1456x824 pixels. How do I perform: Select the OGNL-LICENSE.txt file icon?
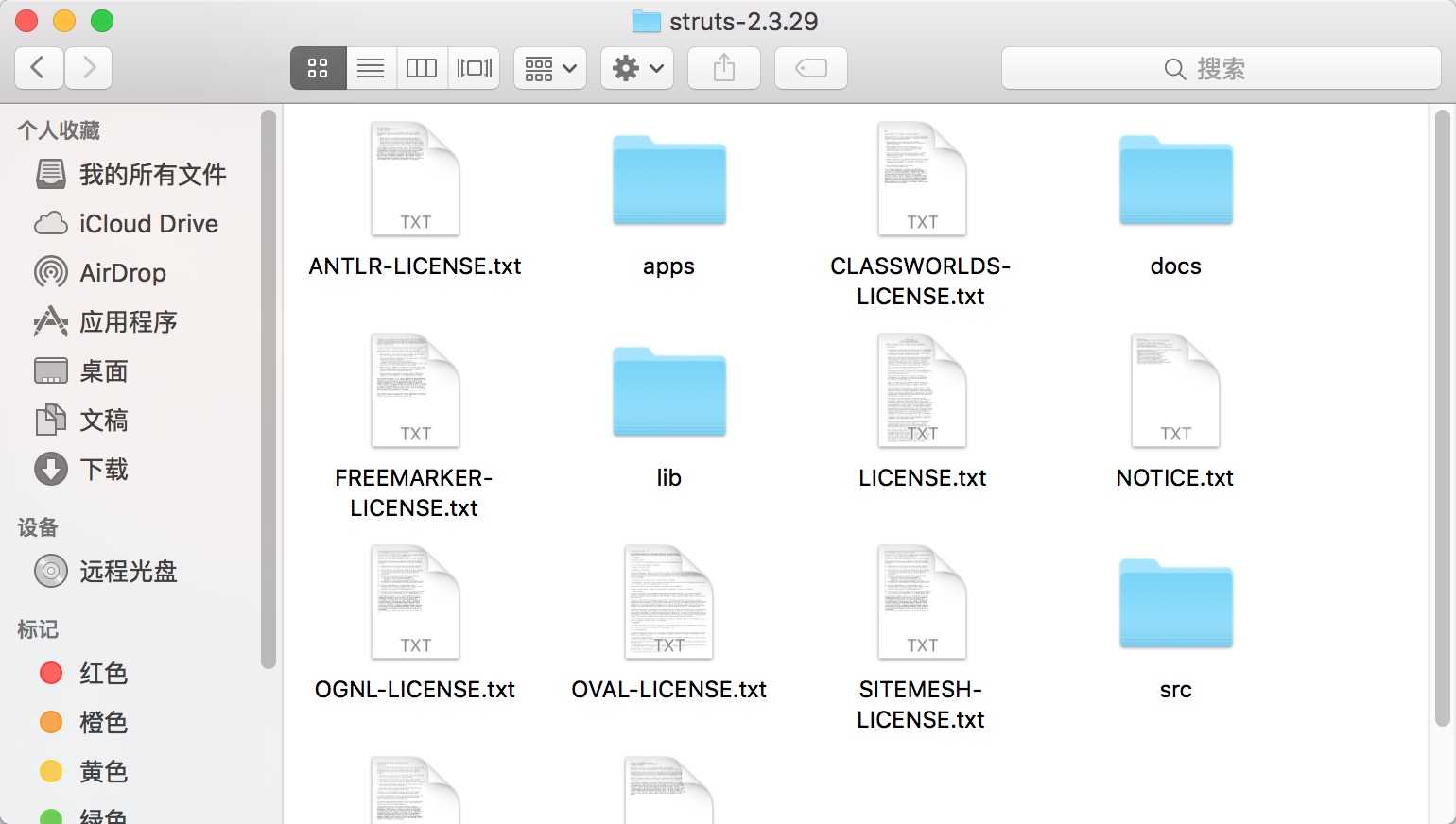415,602
